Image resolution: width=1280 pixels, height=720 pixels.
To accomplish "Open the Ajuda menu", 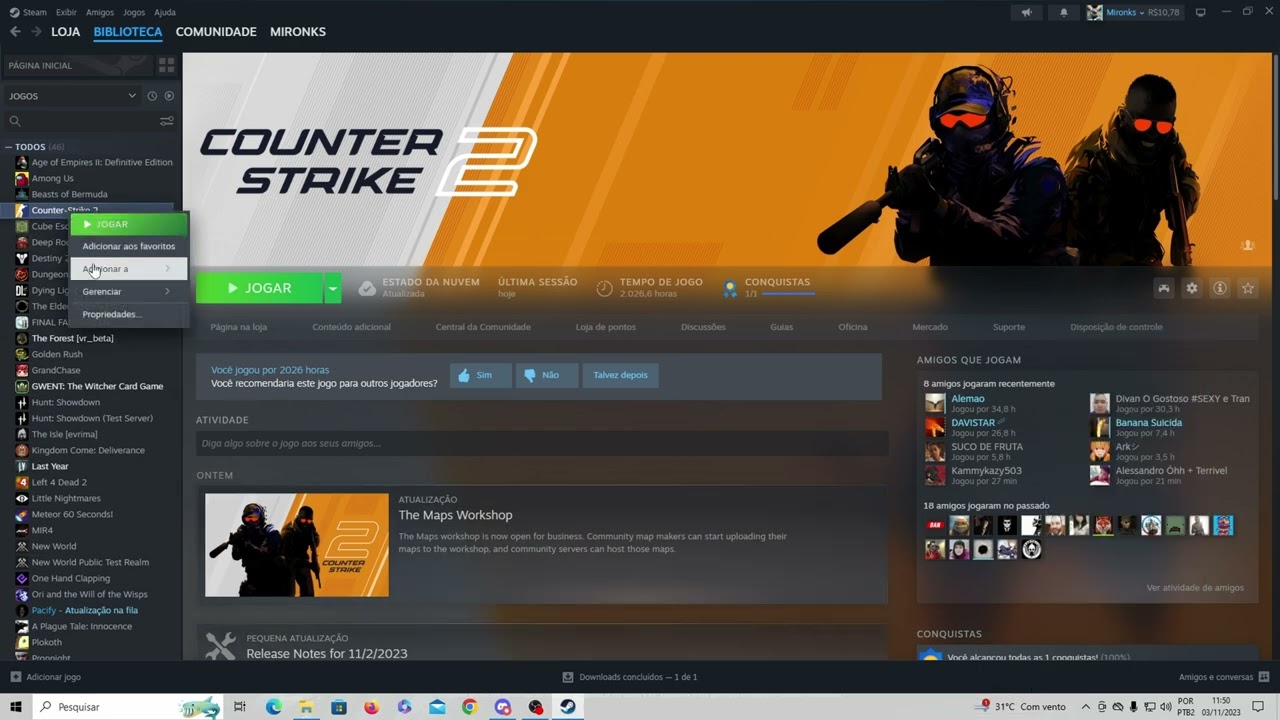I will 165,12.
